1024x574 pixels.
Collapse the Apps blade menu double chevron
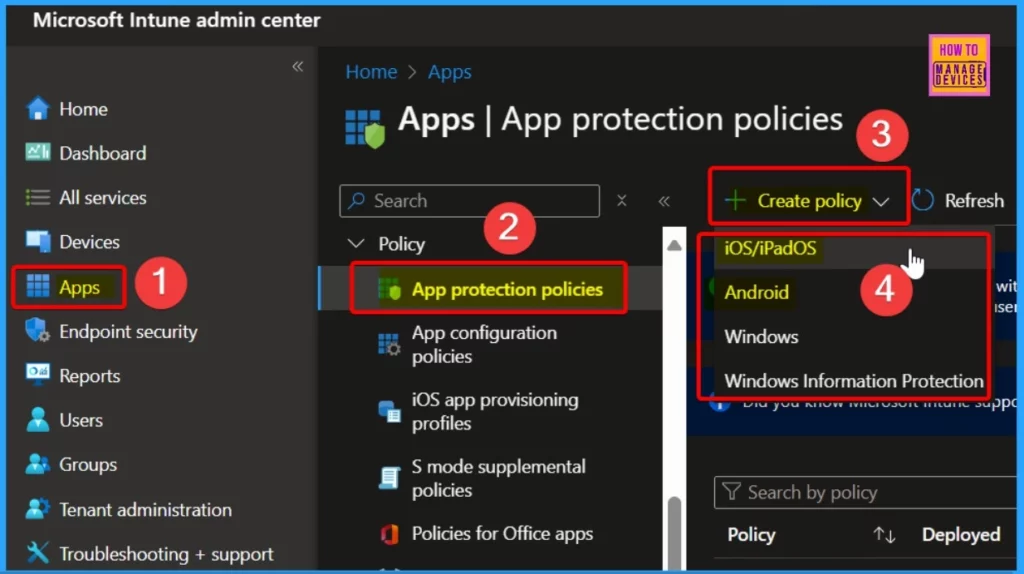tap(664, 201)
